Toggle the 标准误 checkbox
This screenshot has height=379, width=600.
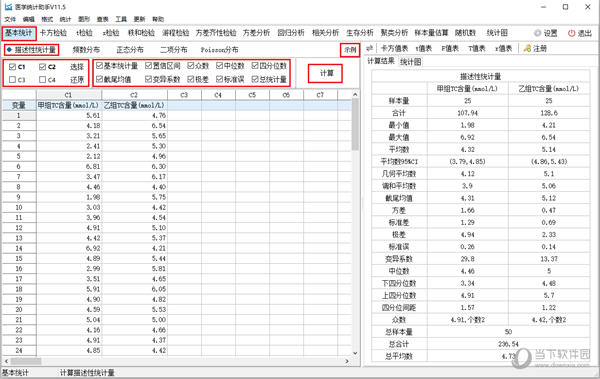point(219,79)
